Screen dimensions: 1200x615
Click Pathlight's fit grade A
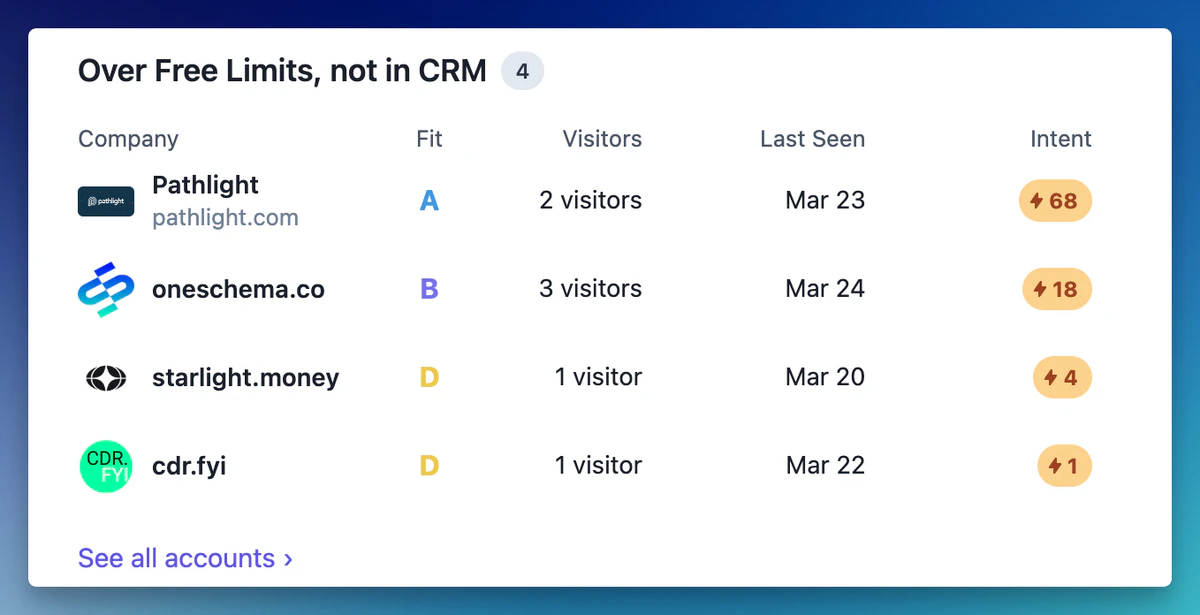click(429, 201)
